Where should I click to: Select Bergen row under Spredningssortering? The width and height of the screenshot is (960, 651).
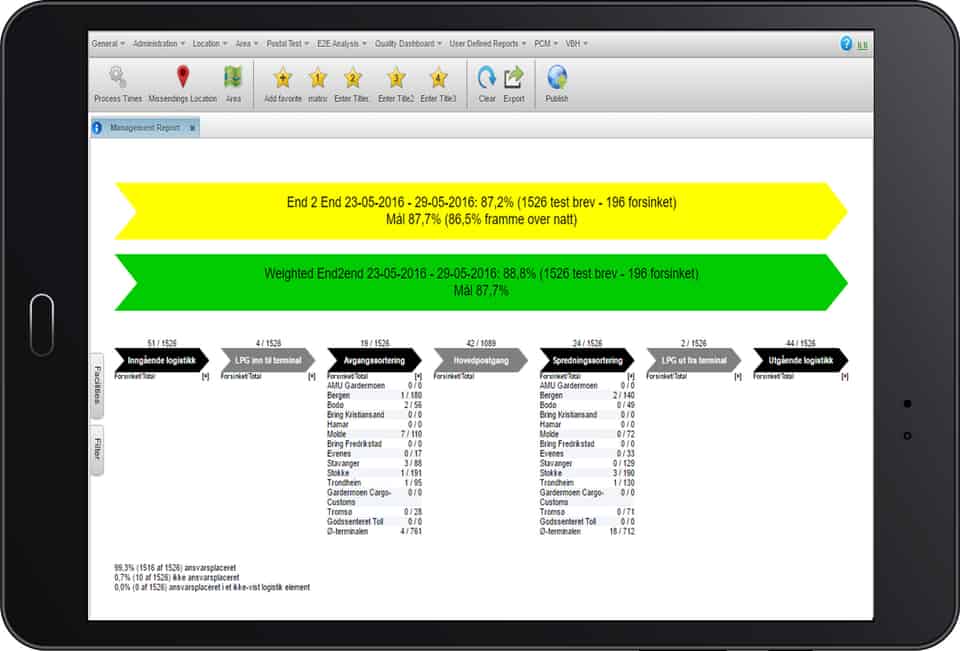click(587, 396)
